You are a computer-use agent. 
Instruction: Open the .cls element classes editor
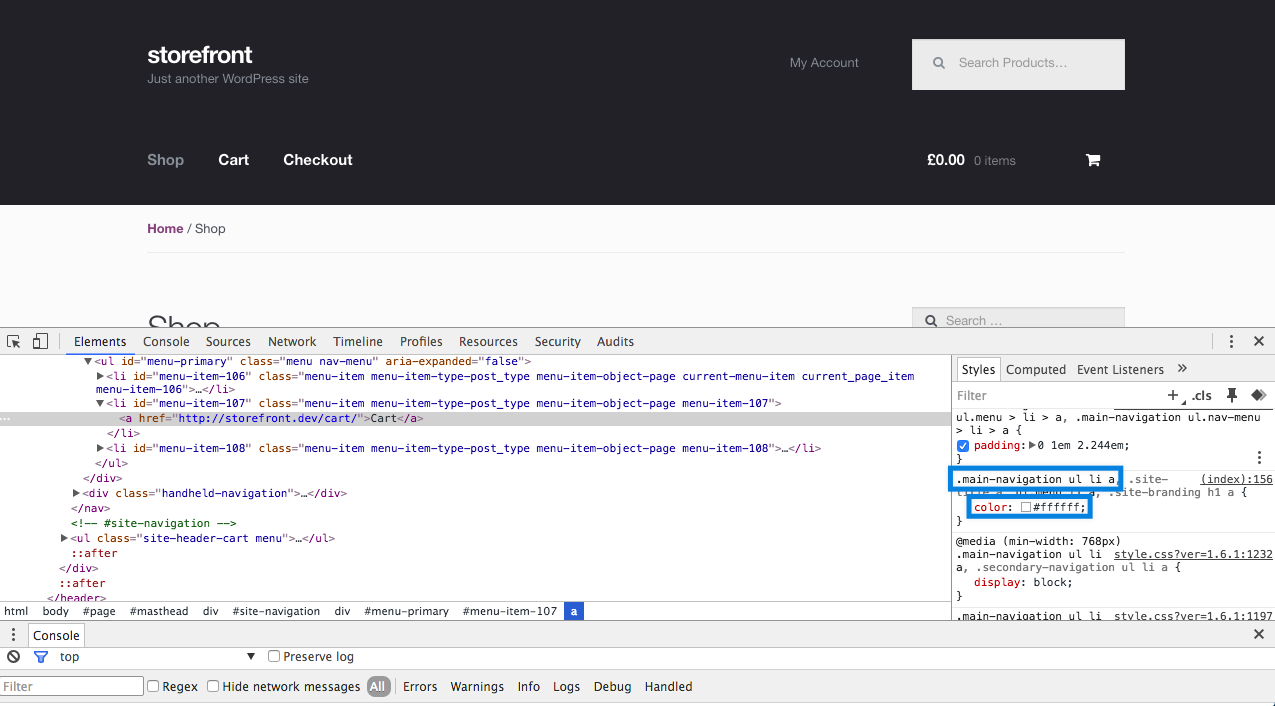coord(1202,396)
